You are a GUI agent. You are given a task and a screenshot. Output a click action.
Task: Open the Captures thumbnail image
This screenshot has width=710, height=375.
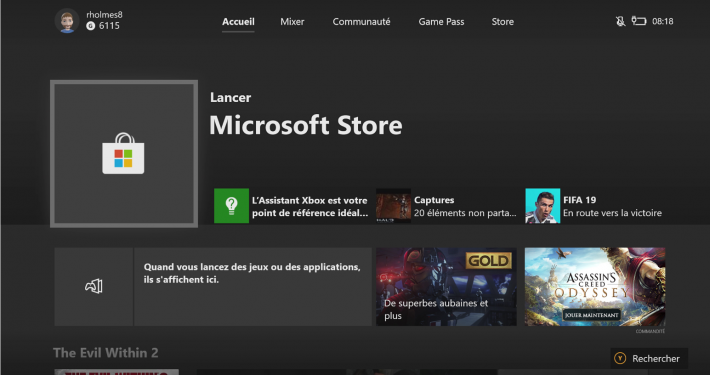click(x=393, y=206)
